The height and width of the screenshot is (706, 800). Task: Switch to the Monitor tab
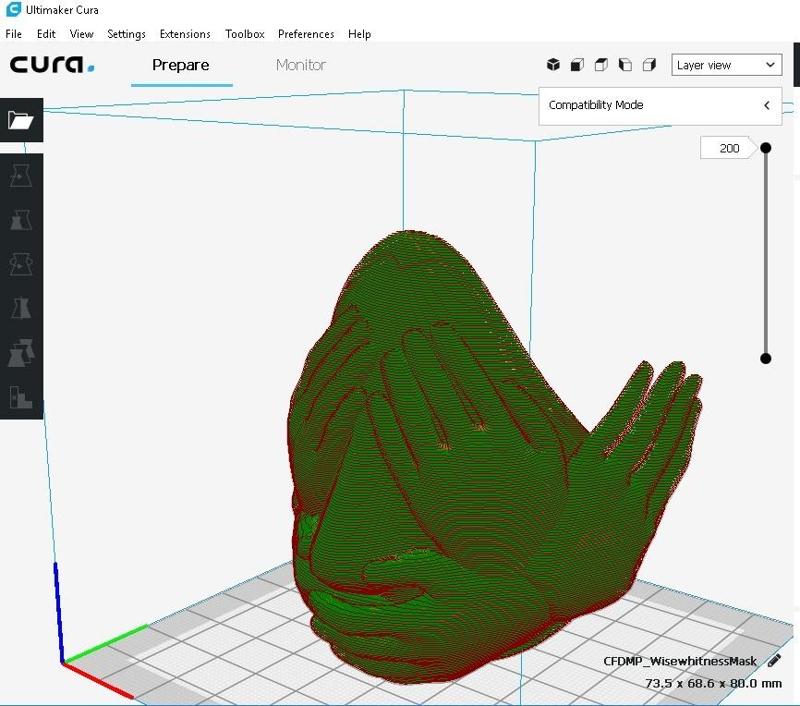click(x=301, y=65)
